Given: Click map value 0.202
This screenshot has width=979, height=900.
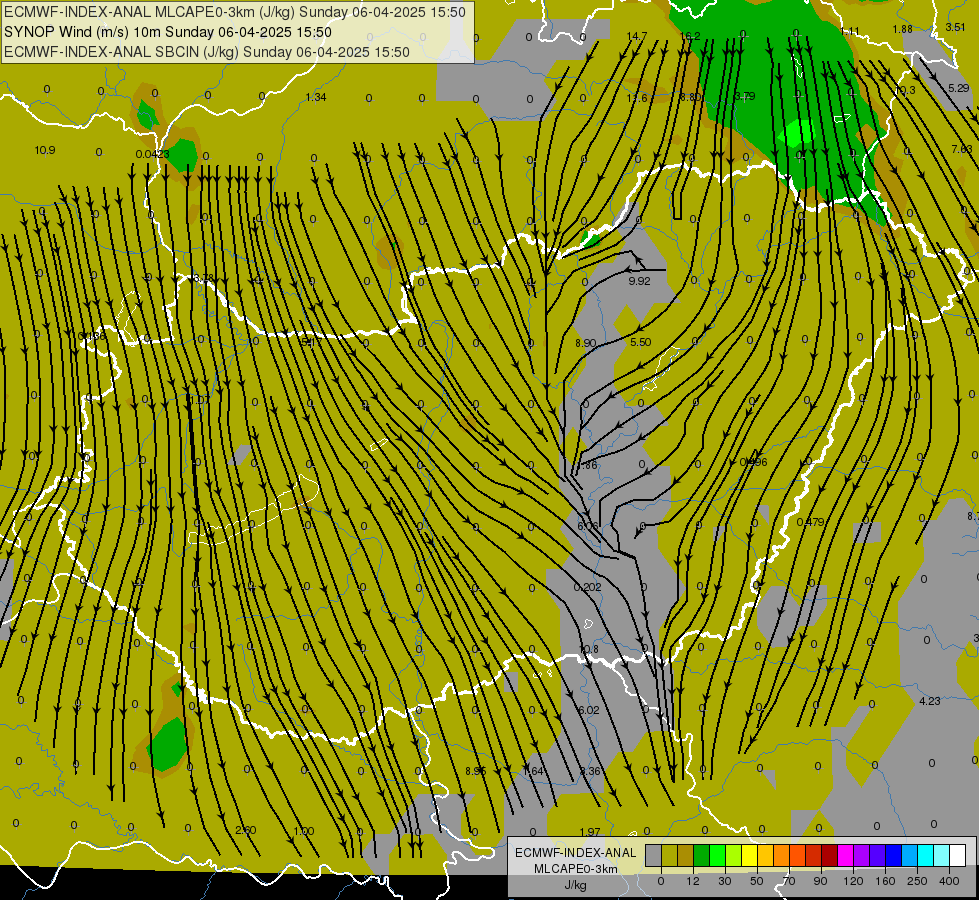Looking at the screenshot, I should [588, 587].
